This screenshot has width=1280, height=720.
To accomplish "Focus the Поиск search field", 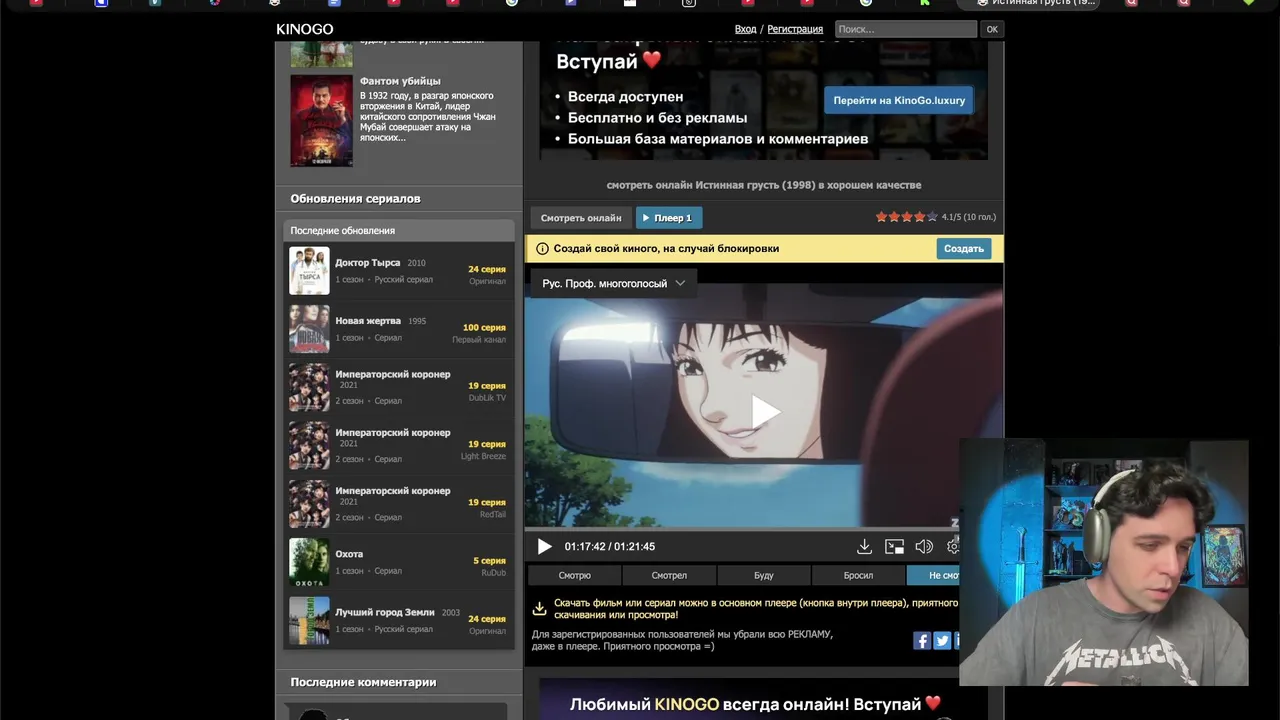I will click(x=905, y=29).
